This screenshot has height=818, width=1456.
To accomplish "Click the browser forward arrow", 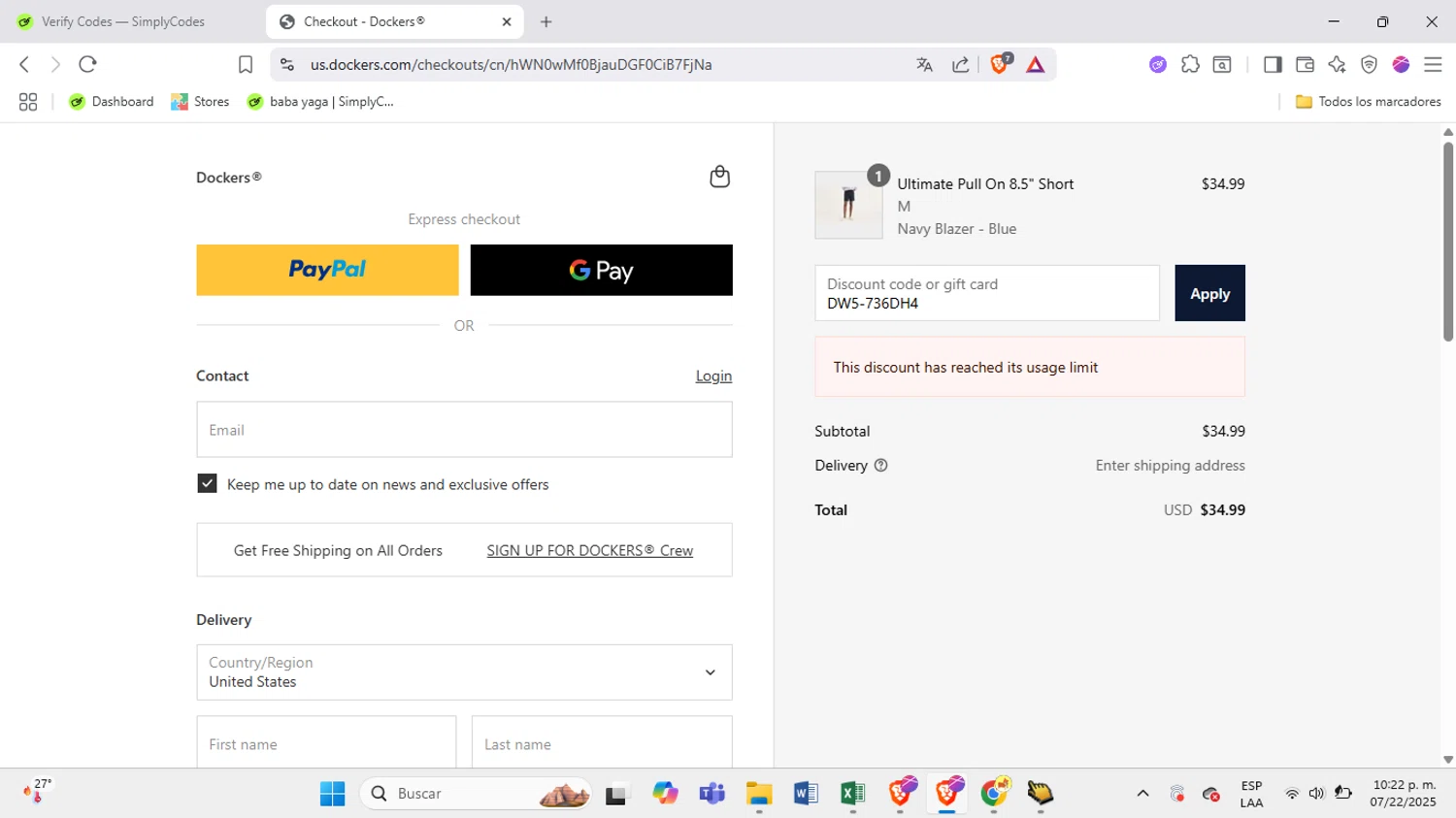I will coord(55,64).
